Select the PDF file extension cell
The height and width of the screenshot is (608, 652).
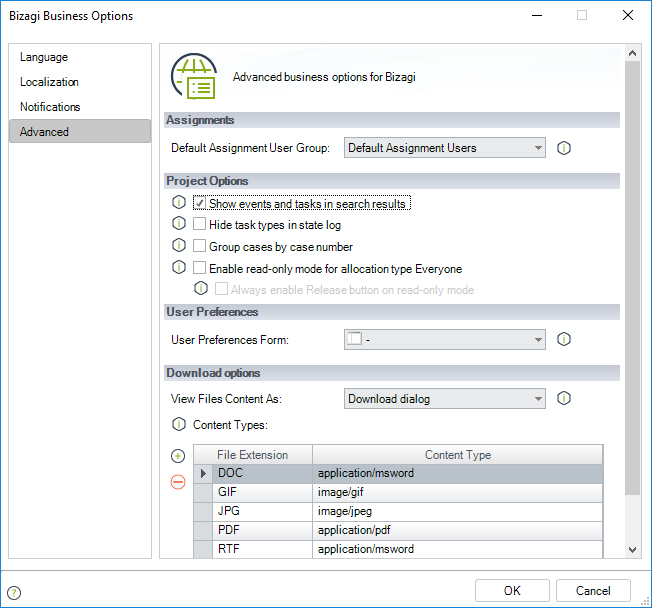[262, 530]
